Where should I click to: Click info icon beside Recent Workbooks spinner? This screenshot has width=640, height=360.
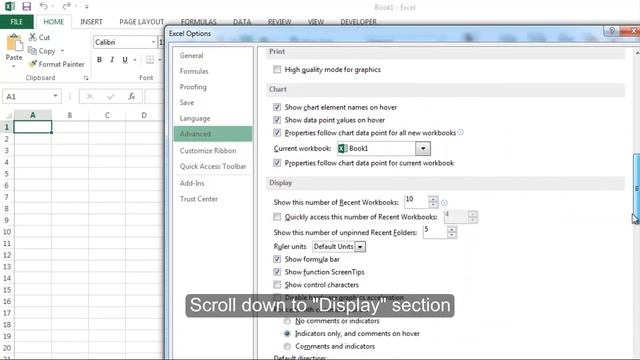[x=444, y=202]
